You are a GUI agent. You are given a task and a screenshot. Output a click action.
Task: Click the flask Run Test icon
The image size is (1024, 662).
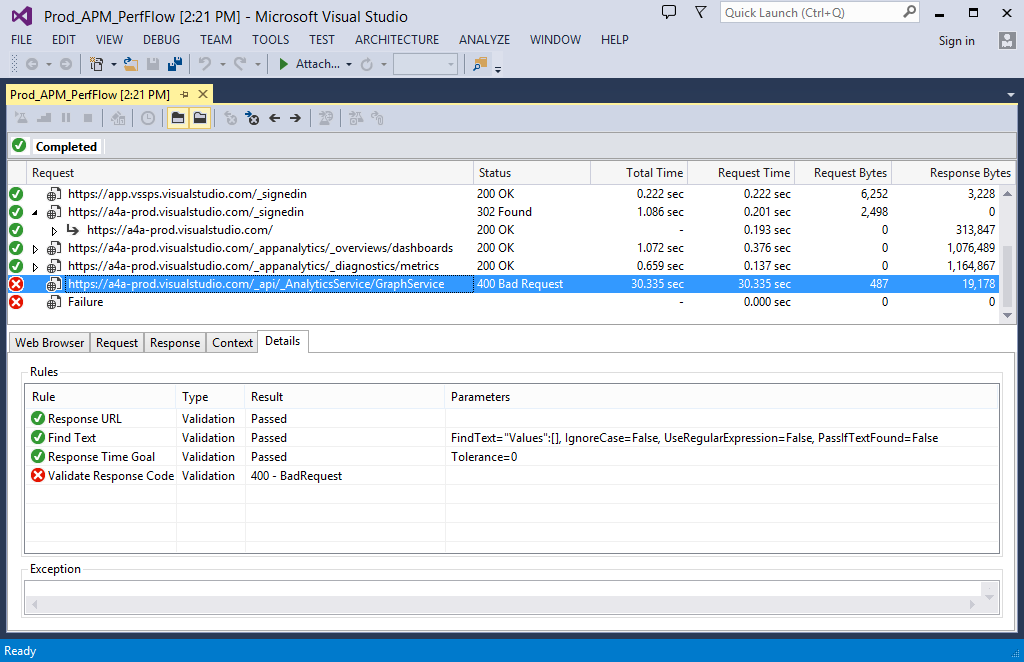click(x=22, y=118)
